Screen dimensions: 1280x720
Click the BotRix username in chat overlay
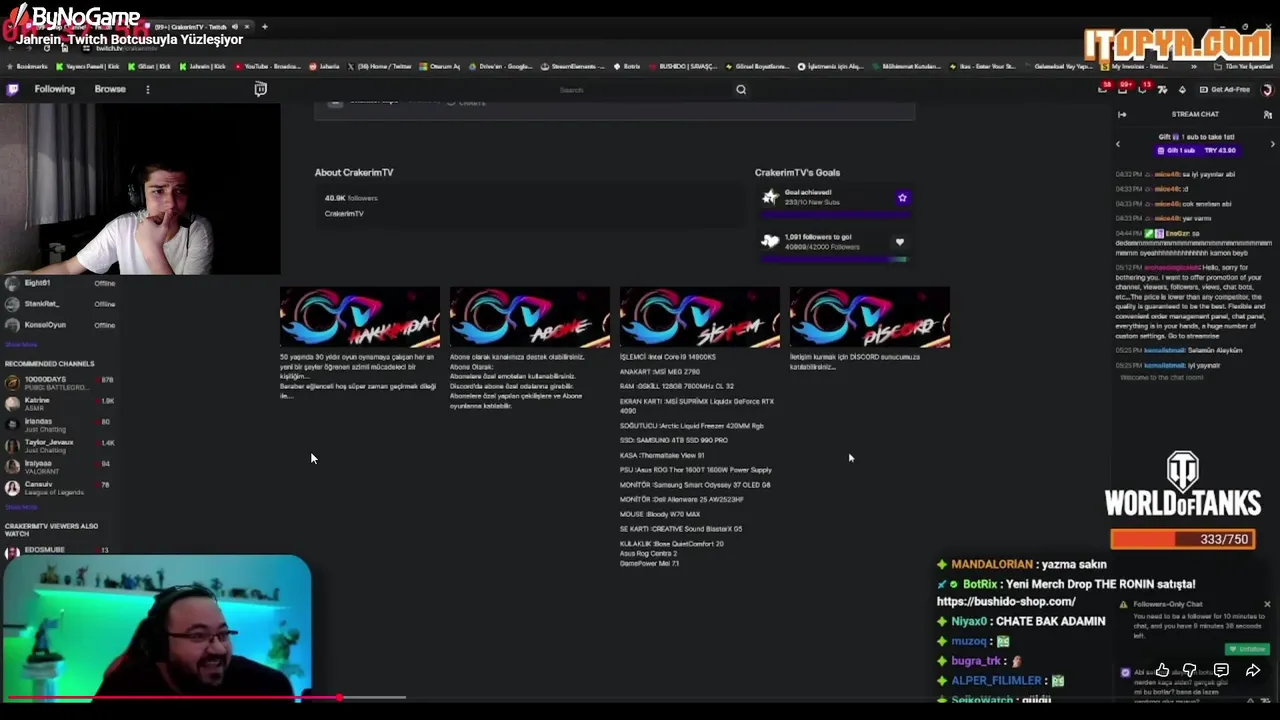(x=980, y=584)
